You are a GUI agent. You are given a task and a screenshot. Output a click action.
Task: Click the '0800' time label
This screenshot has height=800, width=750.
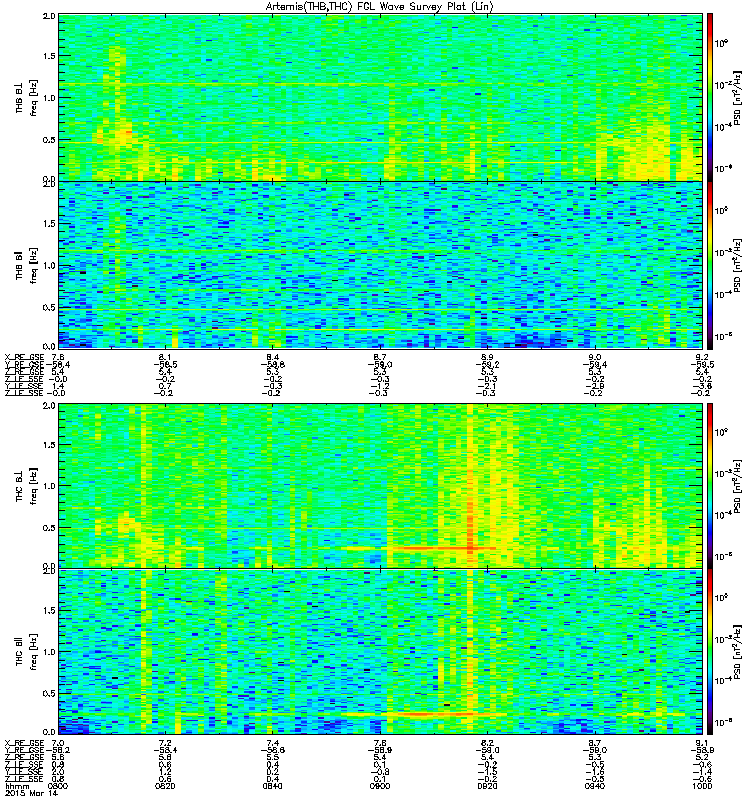(57, 786)
